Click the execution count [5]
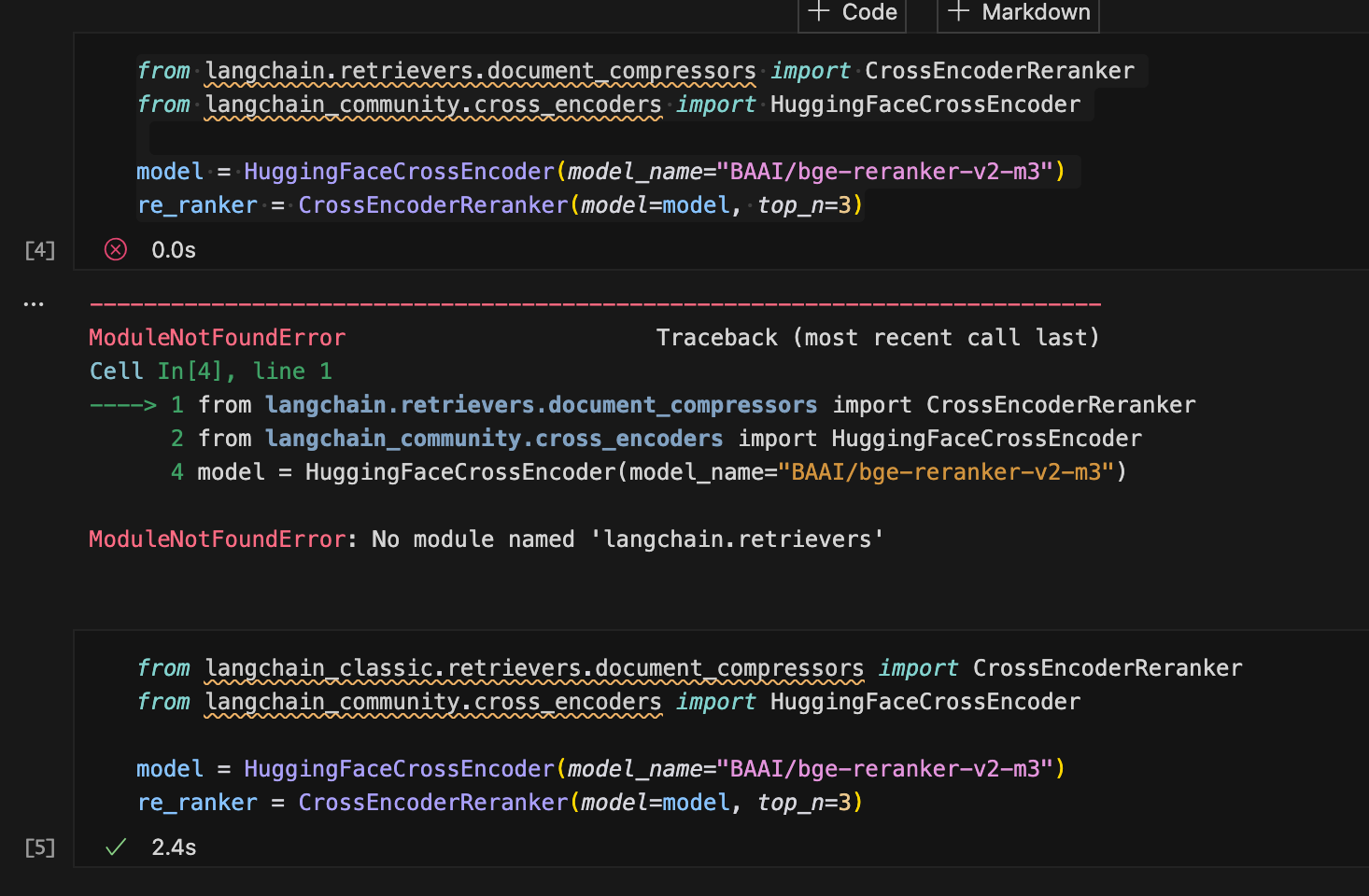Viewport: 1369px width, 896px height. point(40,847)
